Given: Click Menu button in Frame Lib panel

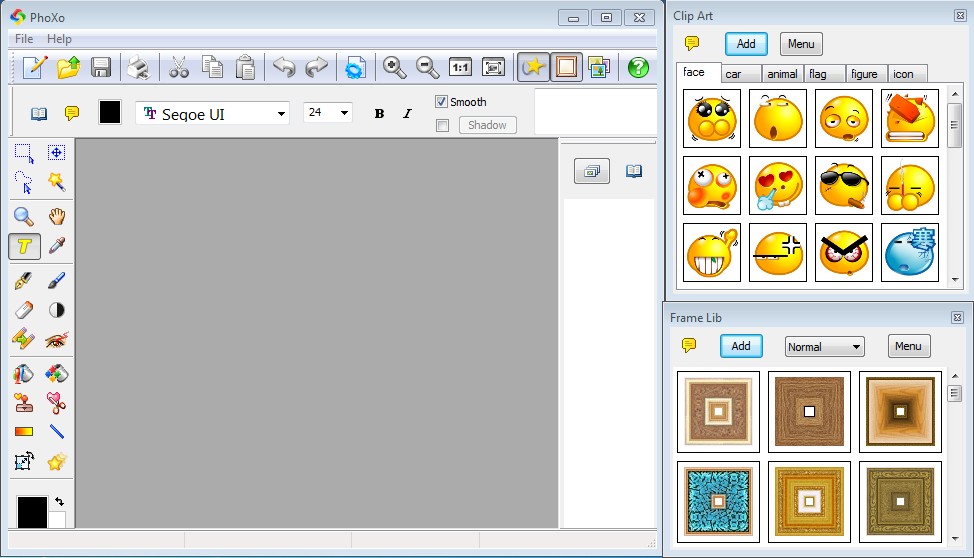Looking at the screenshot, I should coord(908,346).
